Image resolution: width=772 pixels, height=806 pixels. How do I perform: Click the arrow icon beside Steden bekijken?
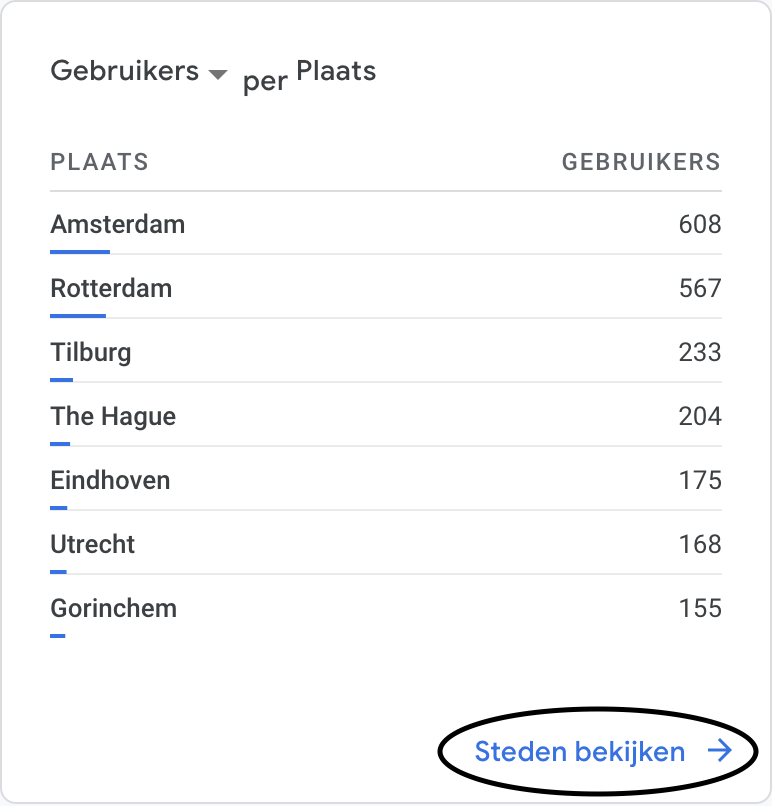720,752
